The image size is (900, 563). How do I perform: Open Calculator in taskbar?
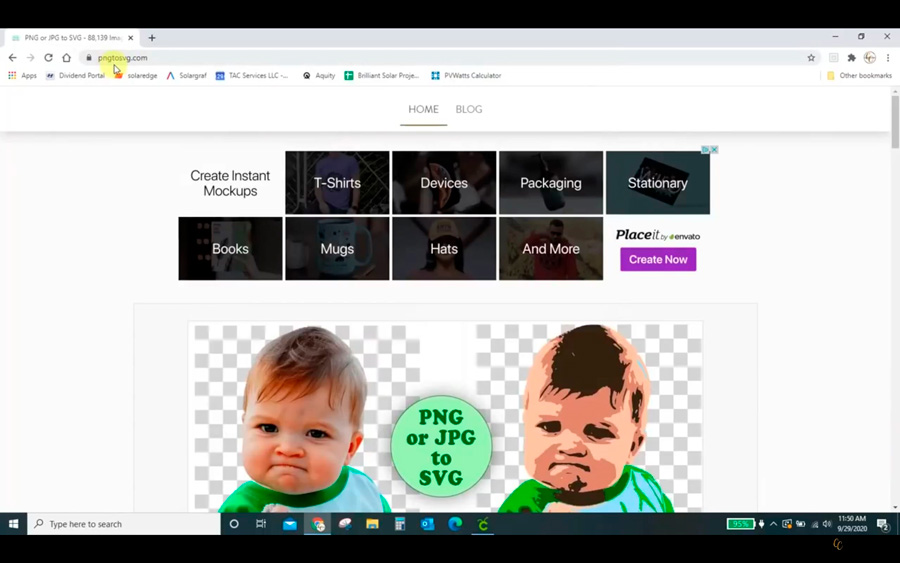(400, 524)
